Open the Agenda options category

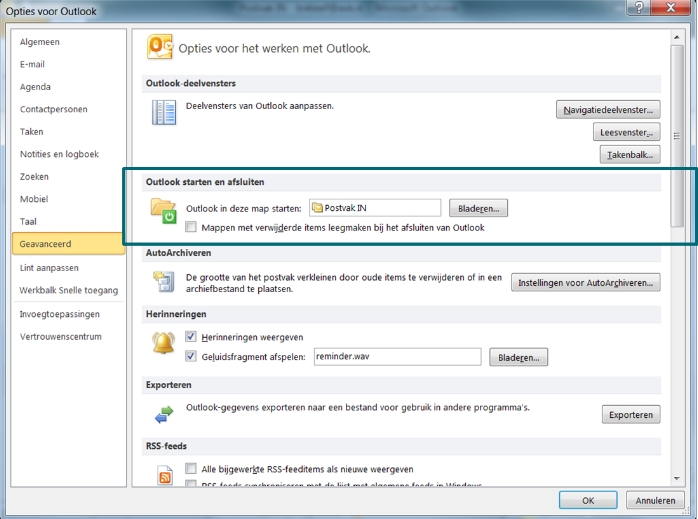[69, 87]
